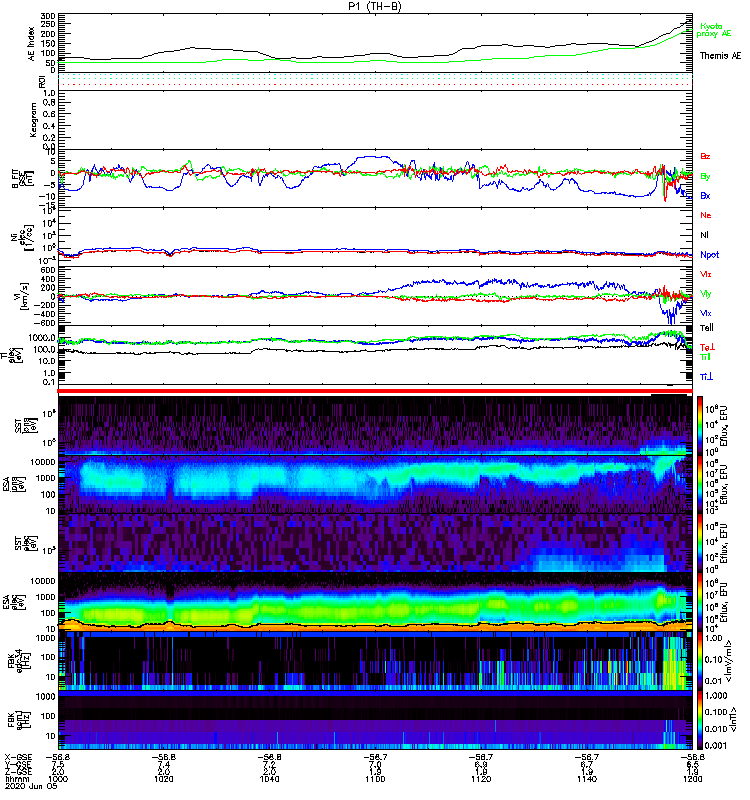Click the FBK electric field axis label
Screen dimensions: 750x800
(18, 659)
